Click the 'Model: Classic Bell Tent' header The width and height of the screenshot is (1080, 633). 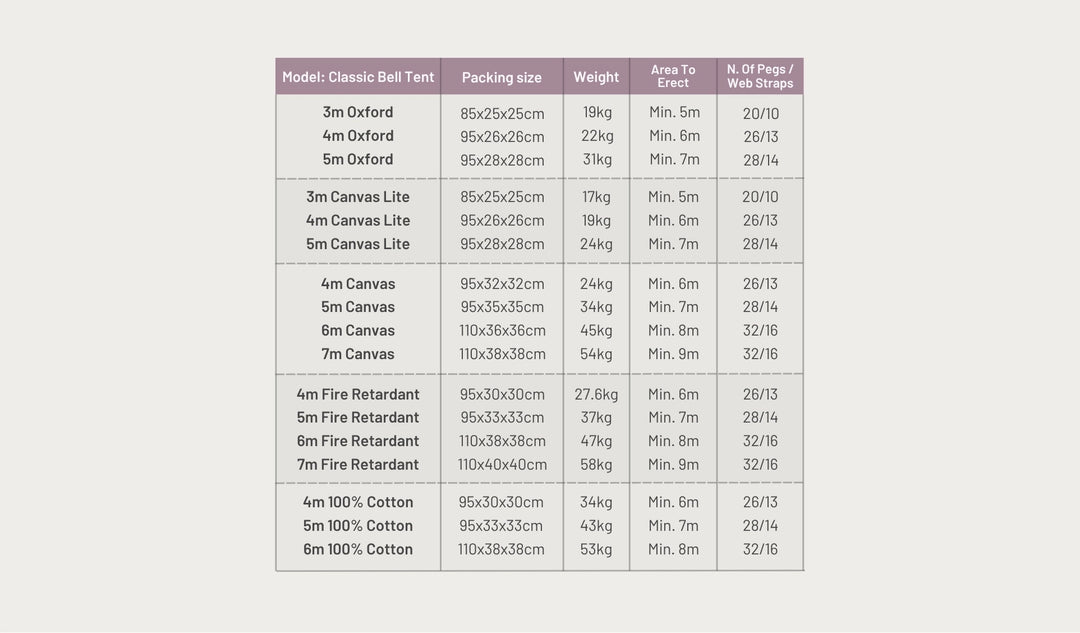[x=358, y=77]
